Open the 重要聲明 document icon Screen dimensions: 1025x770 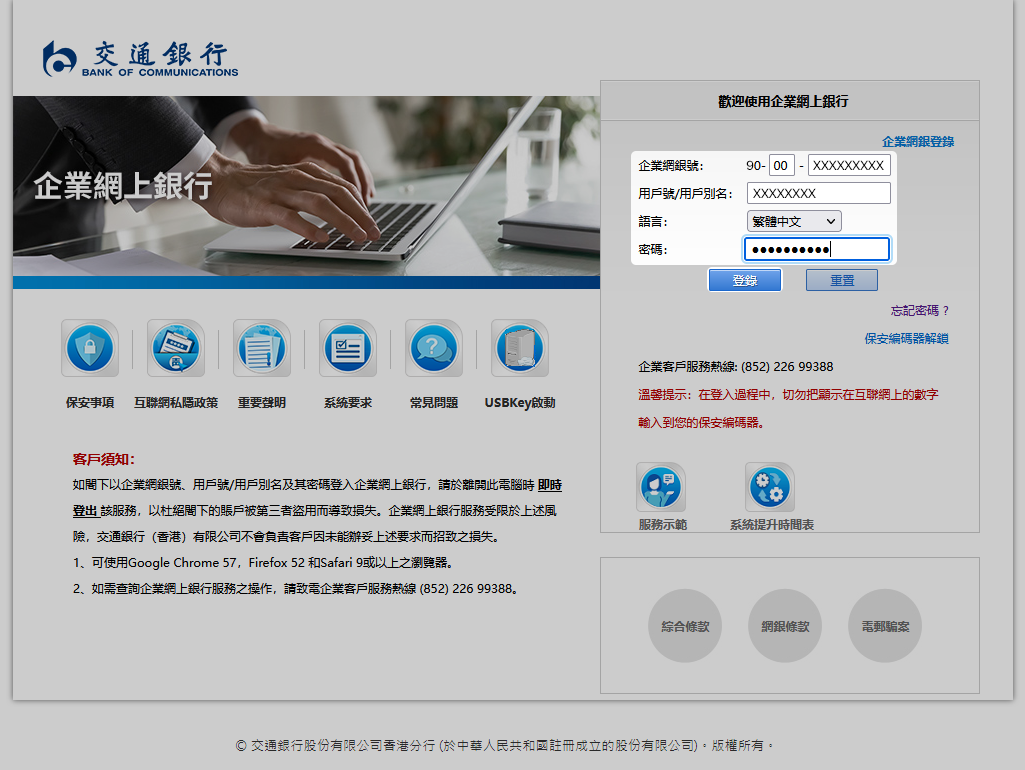coord(262,348)
